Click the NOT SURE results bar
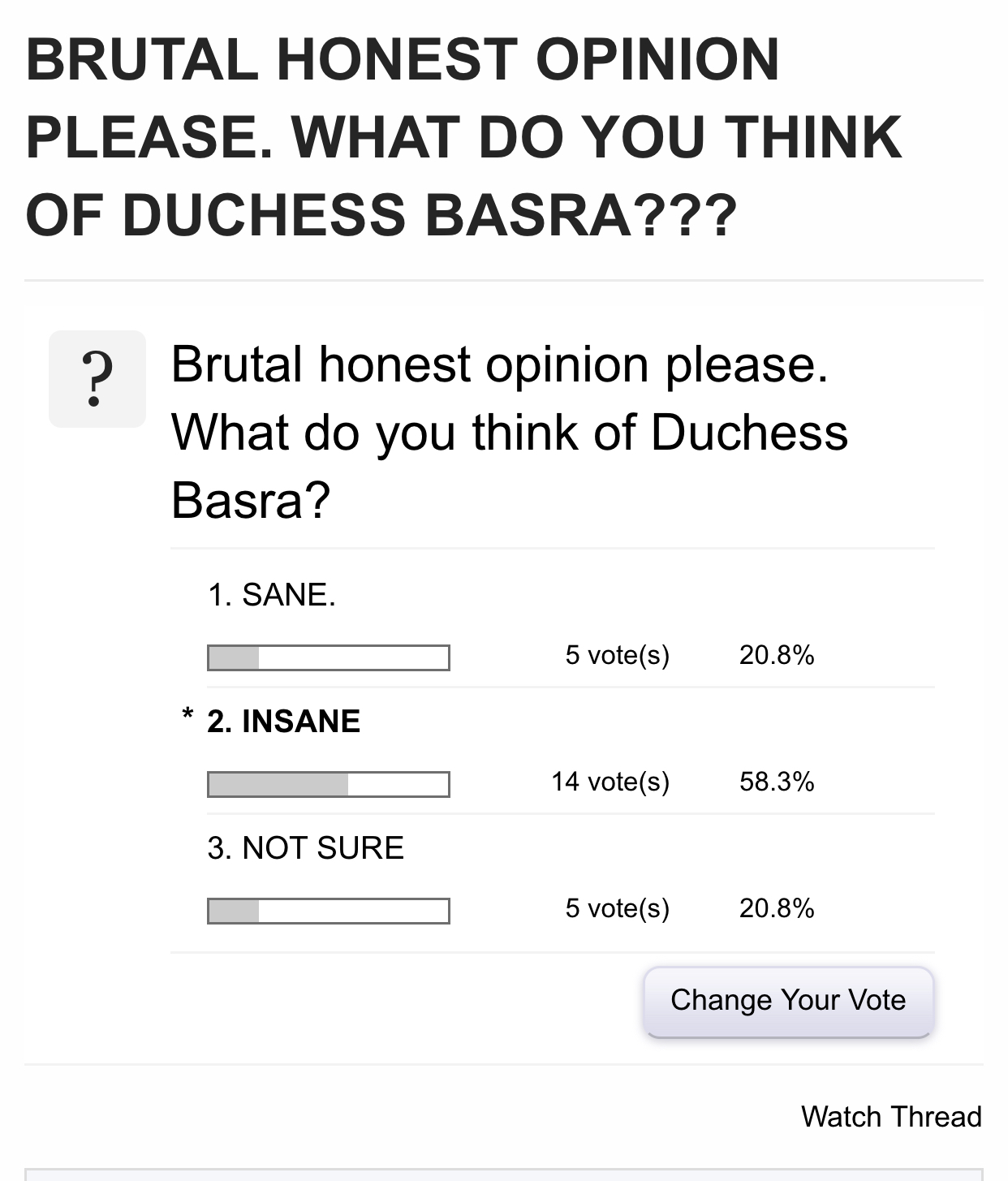The width and height of the screenshot is (1008, 1181). (x=328, y=911)
